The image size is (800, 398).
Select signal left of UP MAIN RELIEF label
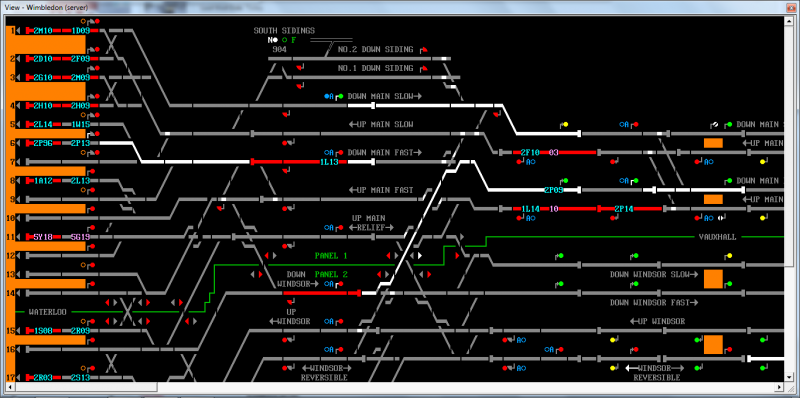tap(341, 228)
